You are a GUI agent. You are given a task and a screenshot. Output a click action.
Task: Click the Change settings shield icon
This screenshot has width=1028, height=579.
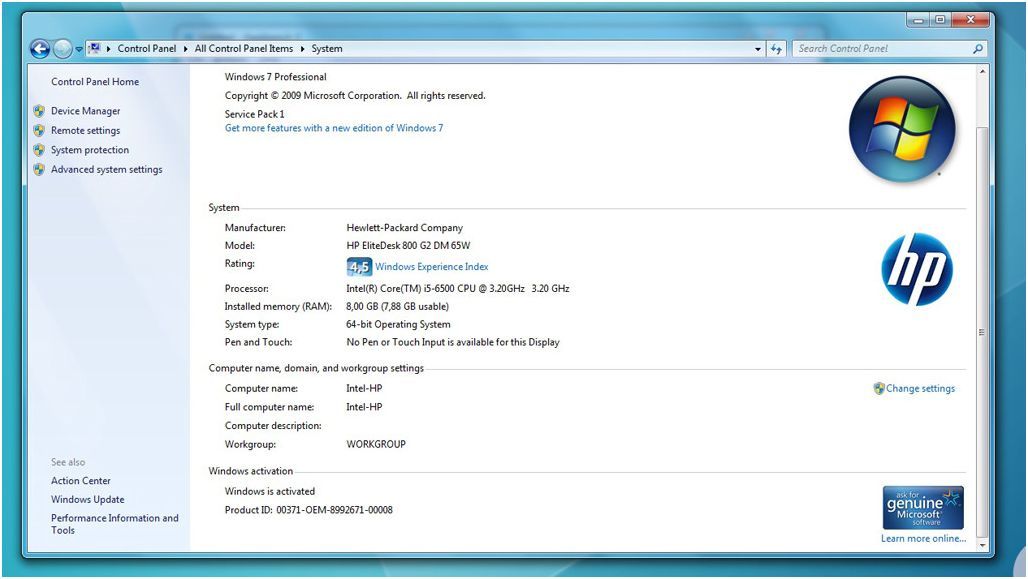(879, 389)
